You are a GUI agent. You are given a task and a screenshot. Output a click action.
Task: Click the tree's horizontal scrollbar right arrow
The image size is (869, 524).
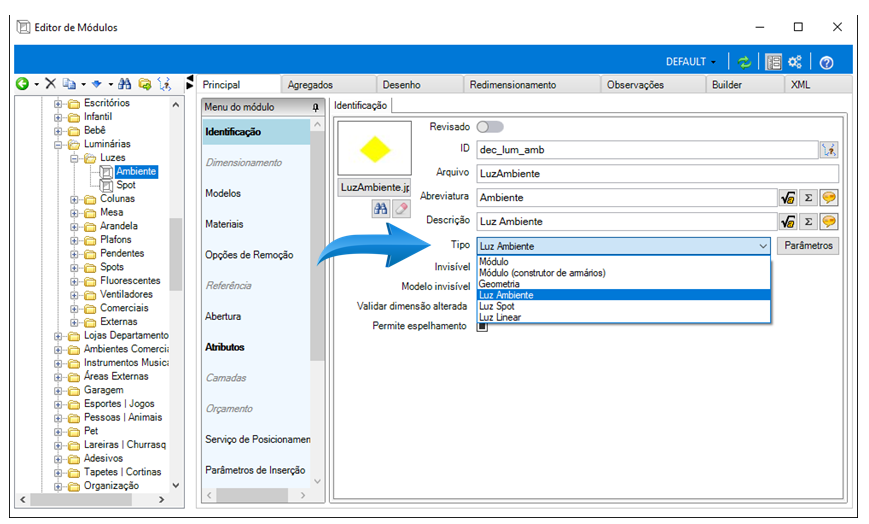pos(161,500)
